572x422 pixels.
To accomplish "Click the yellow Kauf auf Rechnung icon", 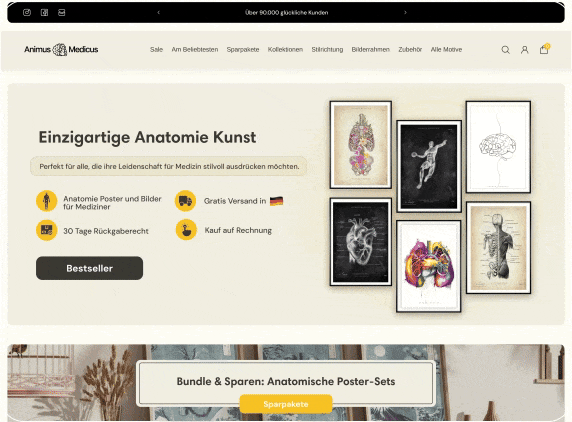I will (x=186, y=230).
